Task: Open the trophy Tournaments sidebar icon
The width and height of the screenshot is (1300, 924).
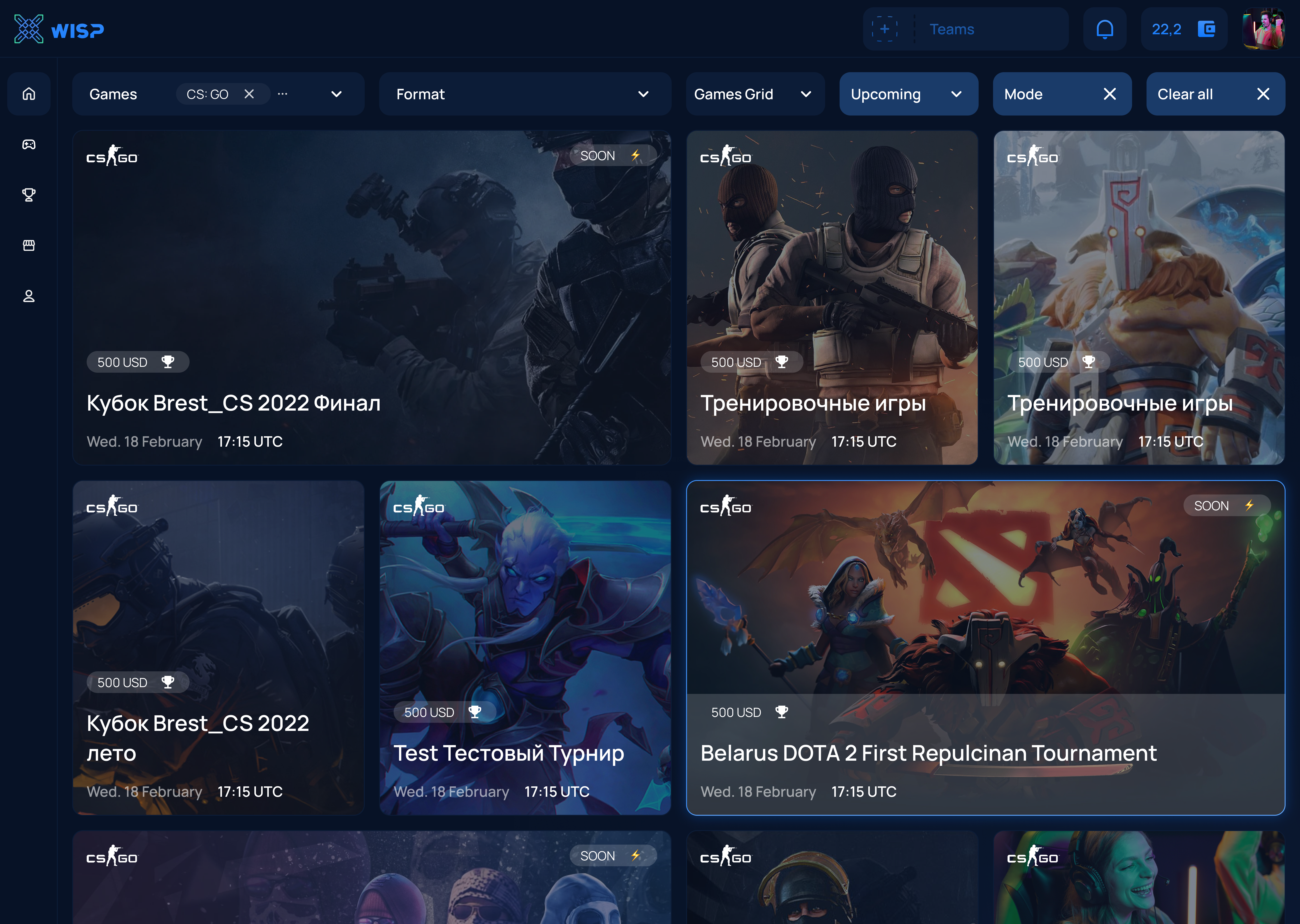Action: click(29, 195)
